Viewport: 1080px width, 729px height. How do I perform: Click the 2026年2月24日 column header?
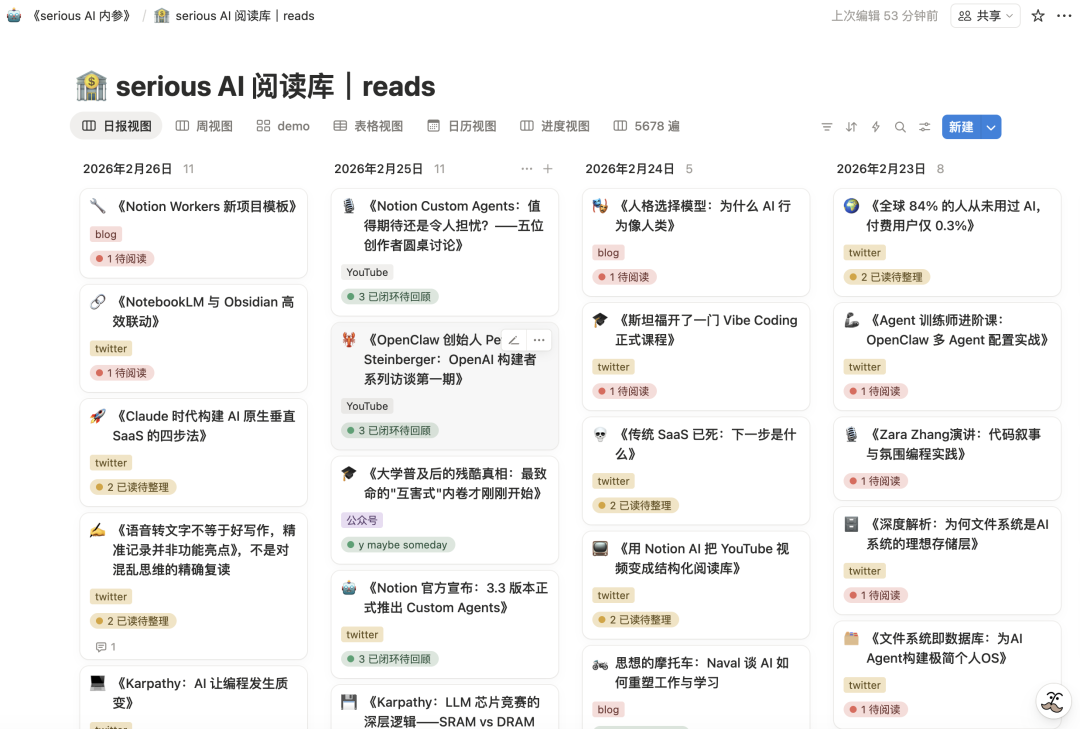(630, 169)
